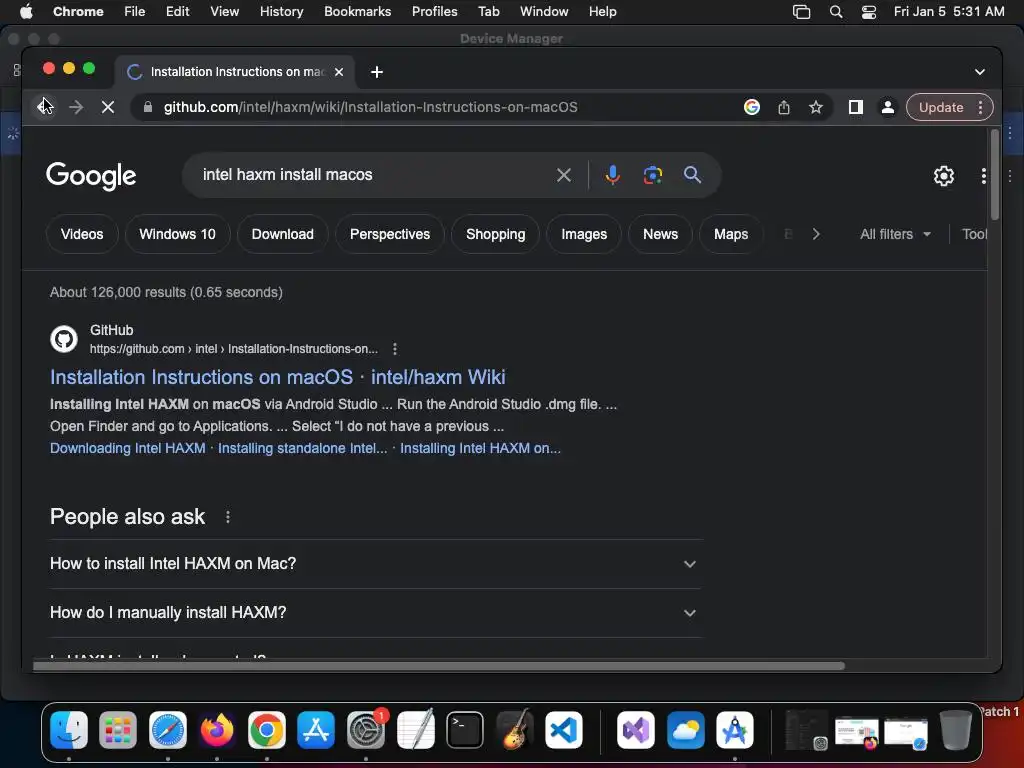Image resolution: width=1024 pixels, height=768 pixels.
Task: Start voice search with the microphone icon
Action: tap(613, 175)
